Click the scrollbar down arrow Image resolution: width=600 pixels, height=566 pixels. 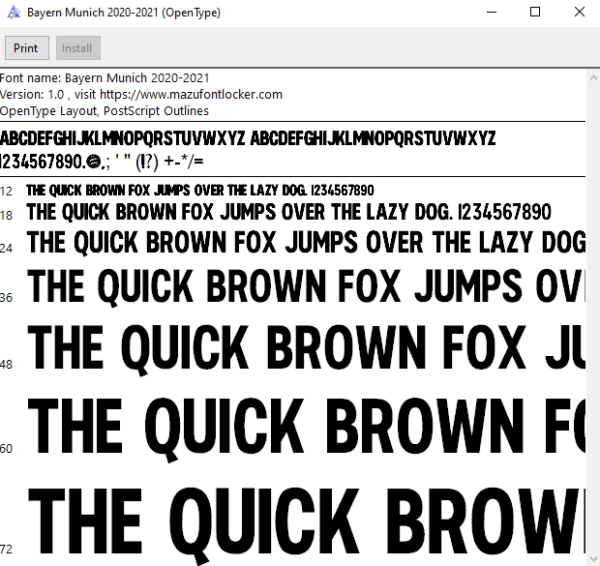tap(593, 559)
